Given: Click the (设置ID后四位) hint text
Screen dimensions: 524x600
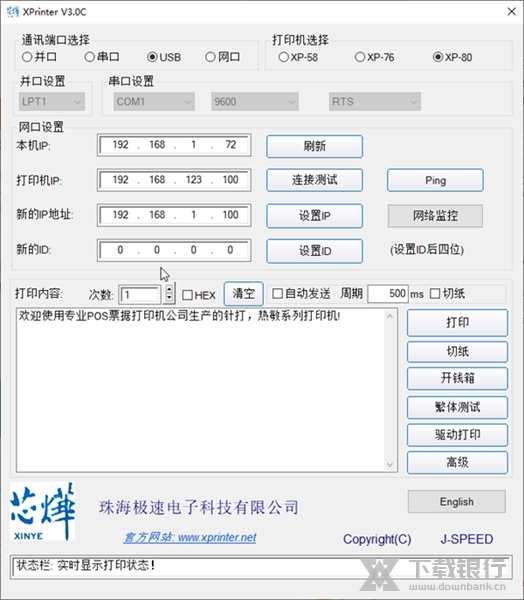Looking at the screenshot, I should [x=427, y=250].
